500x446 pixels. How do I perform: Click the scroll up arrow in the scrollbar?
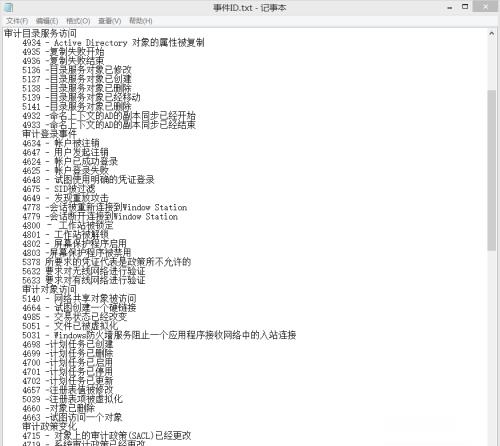(491, 34)
